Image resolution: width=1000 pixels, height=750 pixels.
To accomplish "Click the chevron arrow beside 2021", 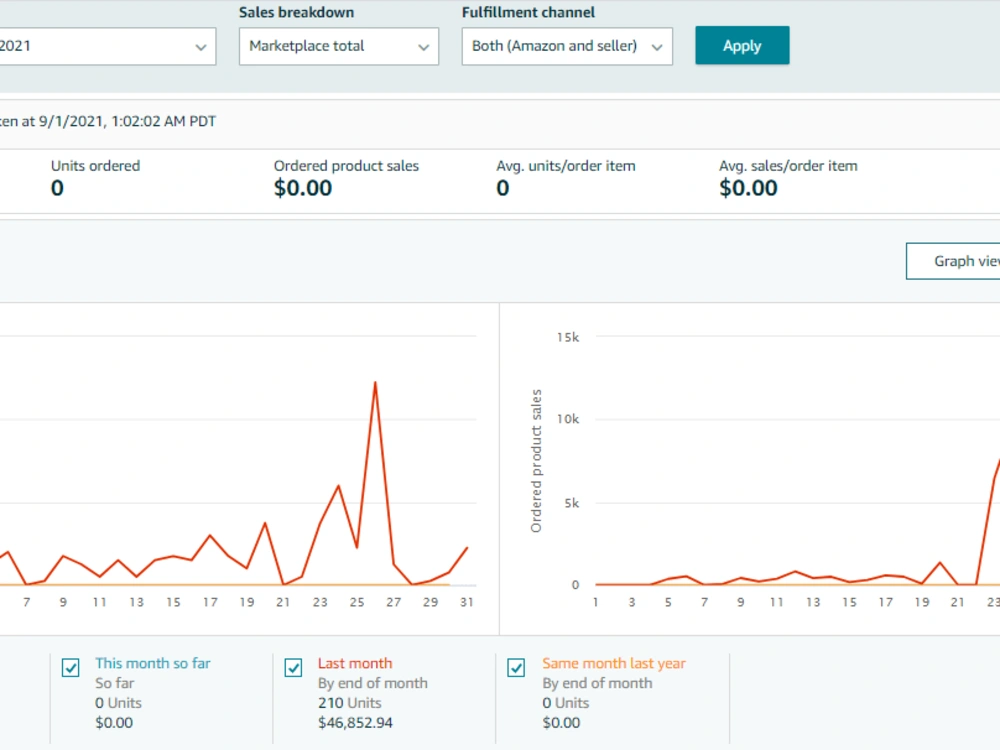I will pos(201,47).
